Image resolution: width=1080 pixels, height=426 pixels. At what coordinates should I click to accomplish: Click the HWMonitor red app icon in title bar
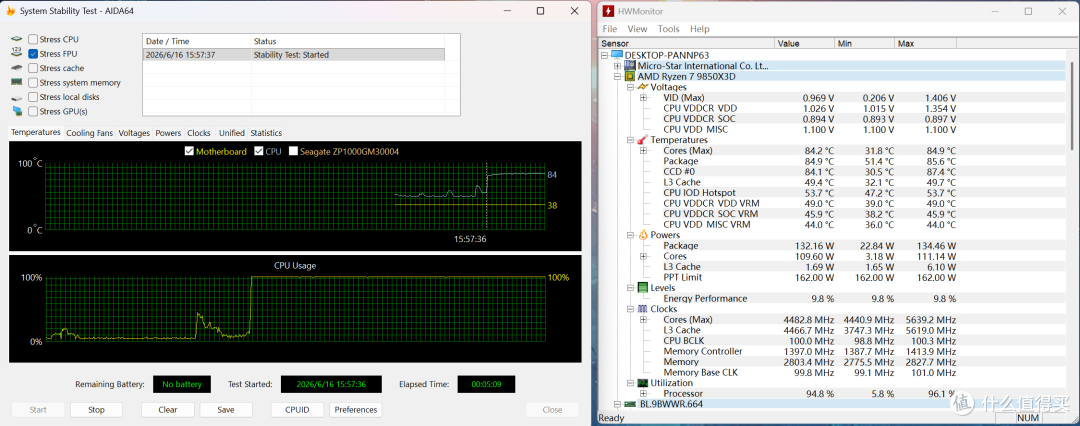[x=610, y=12]
